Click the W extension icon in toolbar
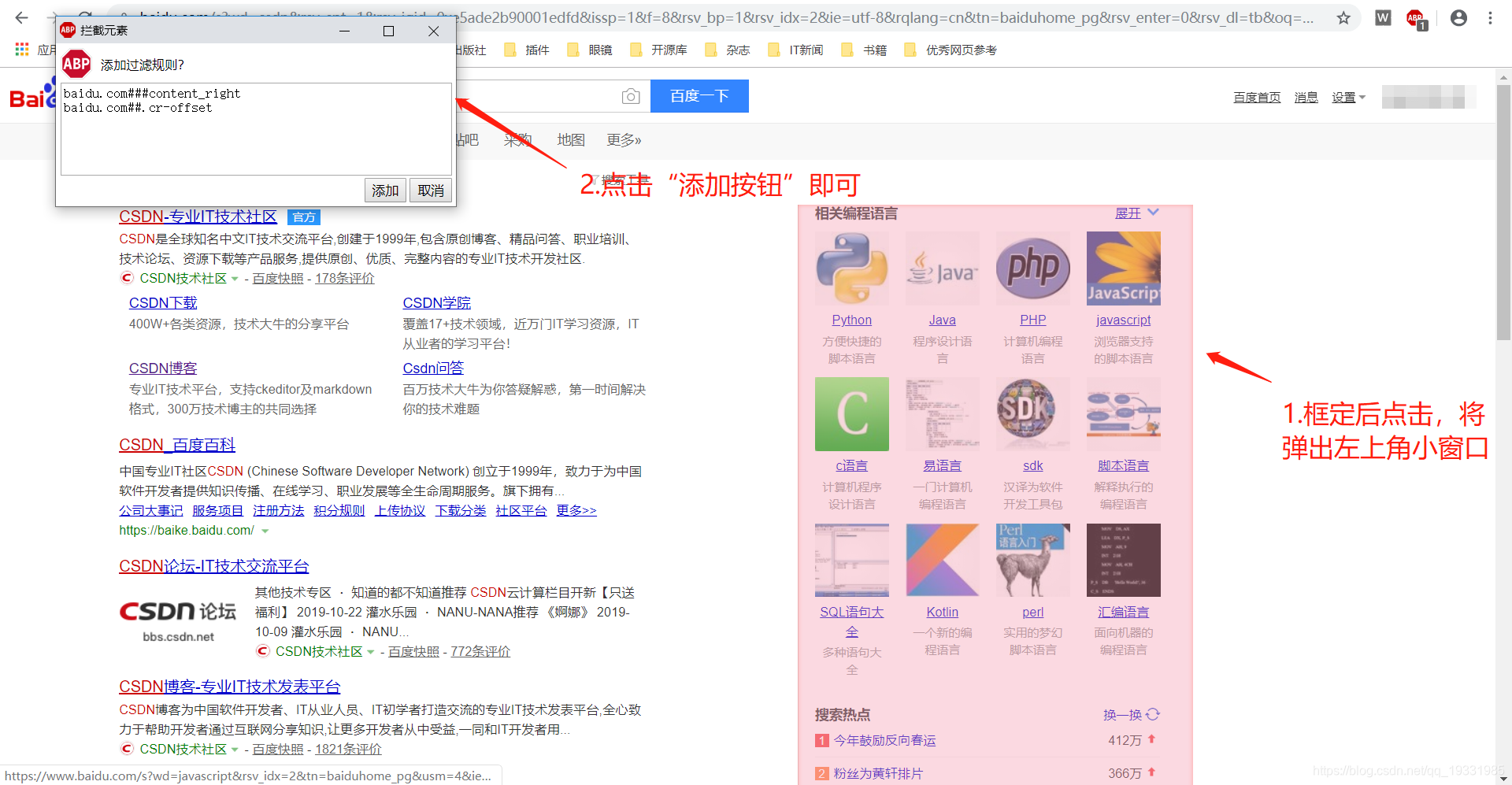The height and width of the screenshot is (785, 1512). (x=1383, y=17)
